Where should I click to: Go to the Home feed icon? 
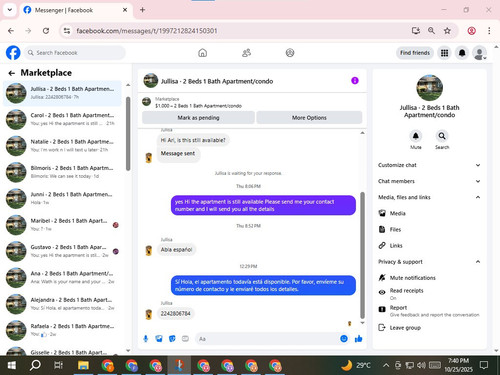[x=202, y=53]
